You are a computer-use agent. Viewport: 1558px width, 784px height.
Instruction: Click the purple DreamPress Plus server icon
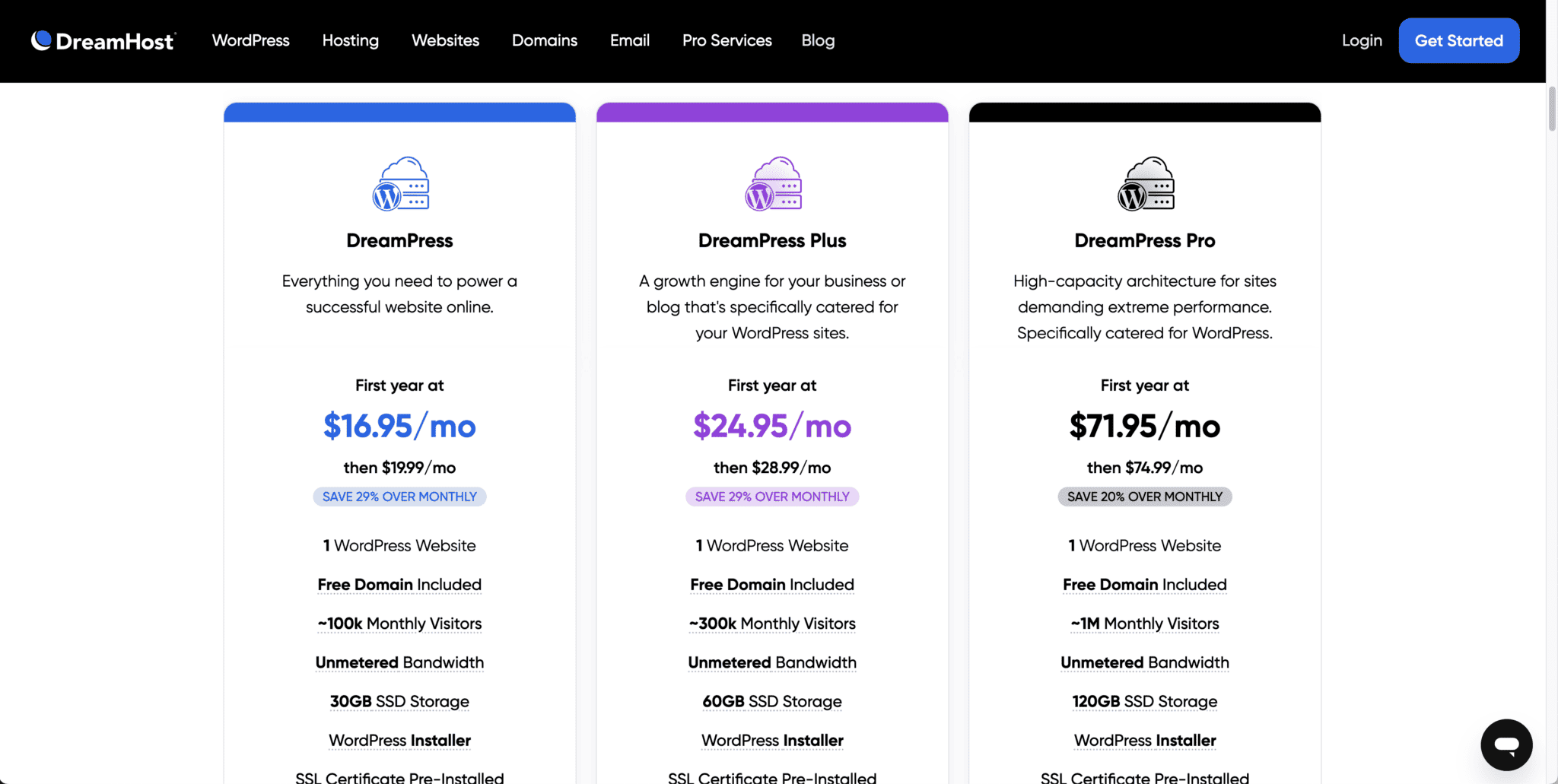(773, 183)
